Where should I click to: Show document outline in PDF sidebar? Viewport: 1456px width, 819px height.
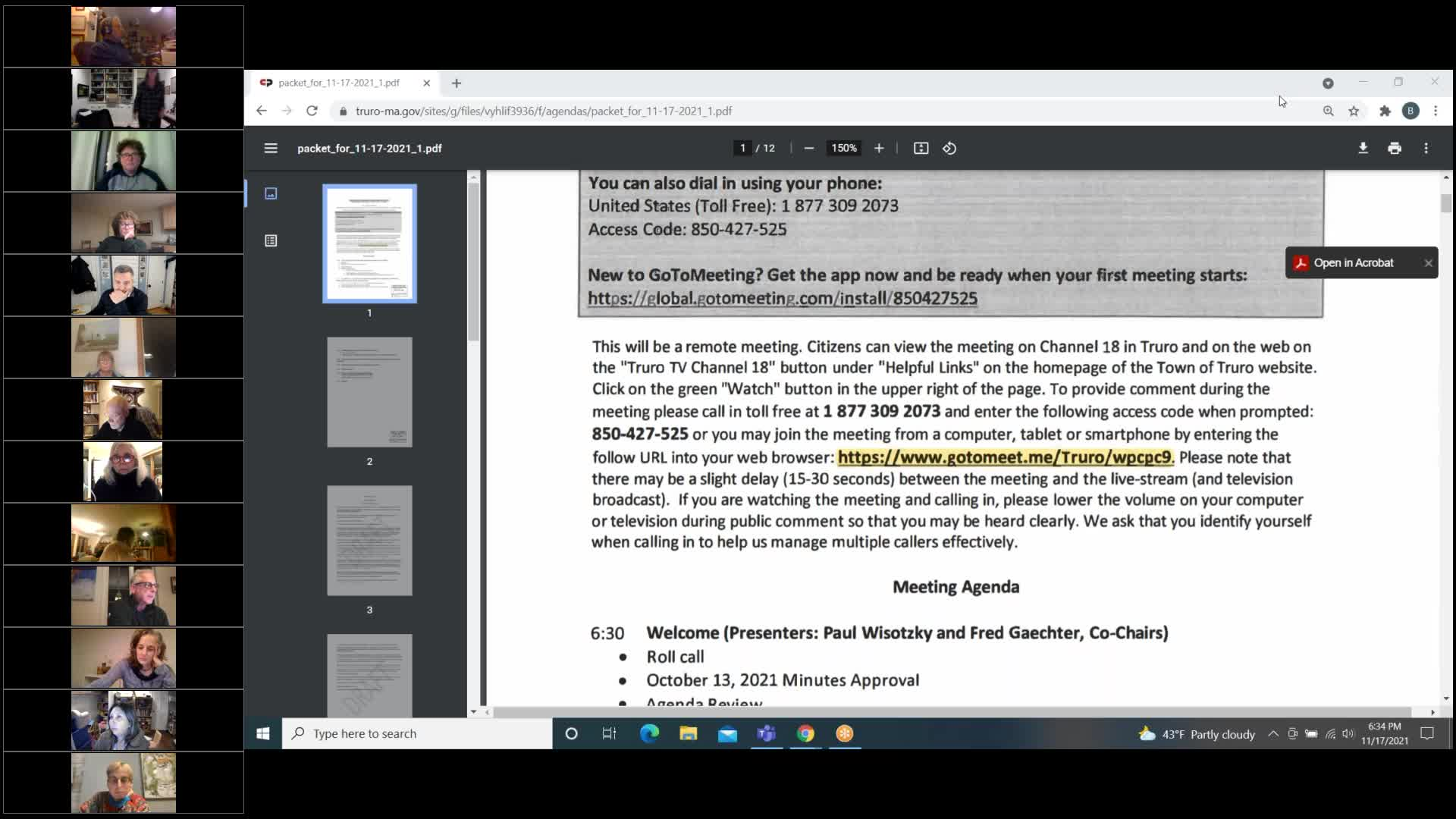click(x=271, y=240)
